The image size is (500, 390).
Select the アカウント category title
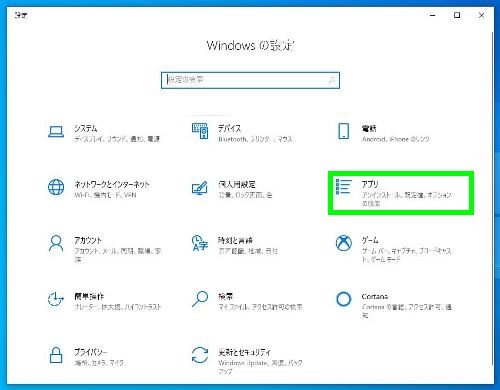coord(88,240)
